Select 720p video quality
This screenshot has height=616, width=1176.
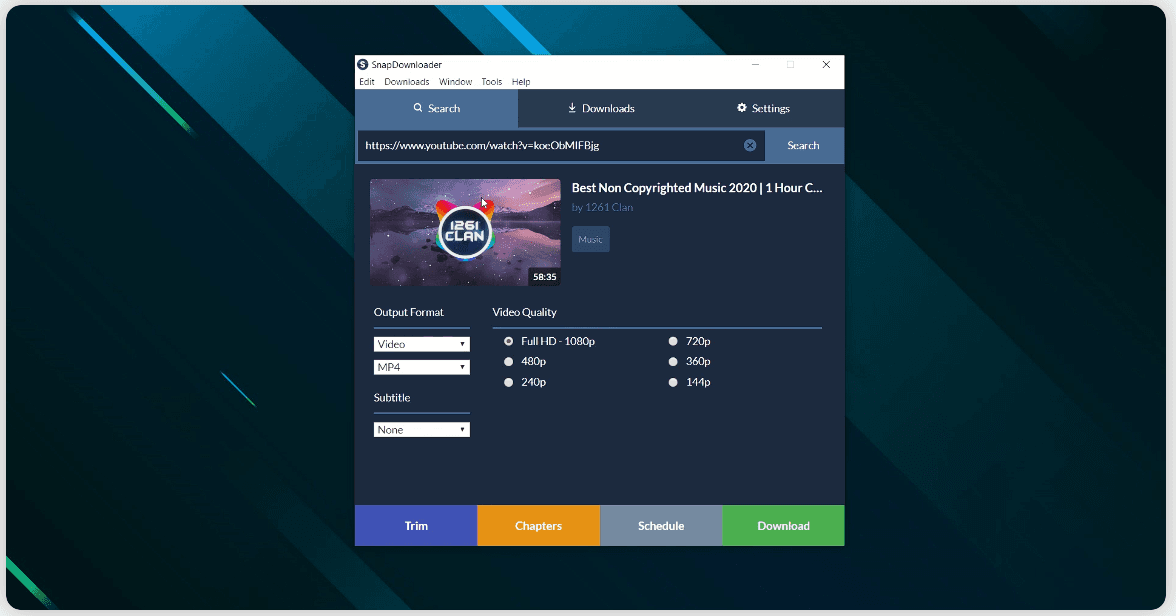point(673,341)
